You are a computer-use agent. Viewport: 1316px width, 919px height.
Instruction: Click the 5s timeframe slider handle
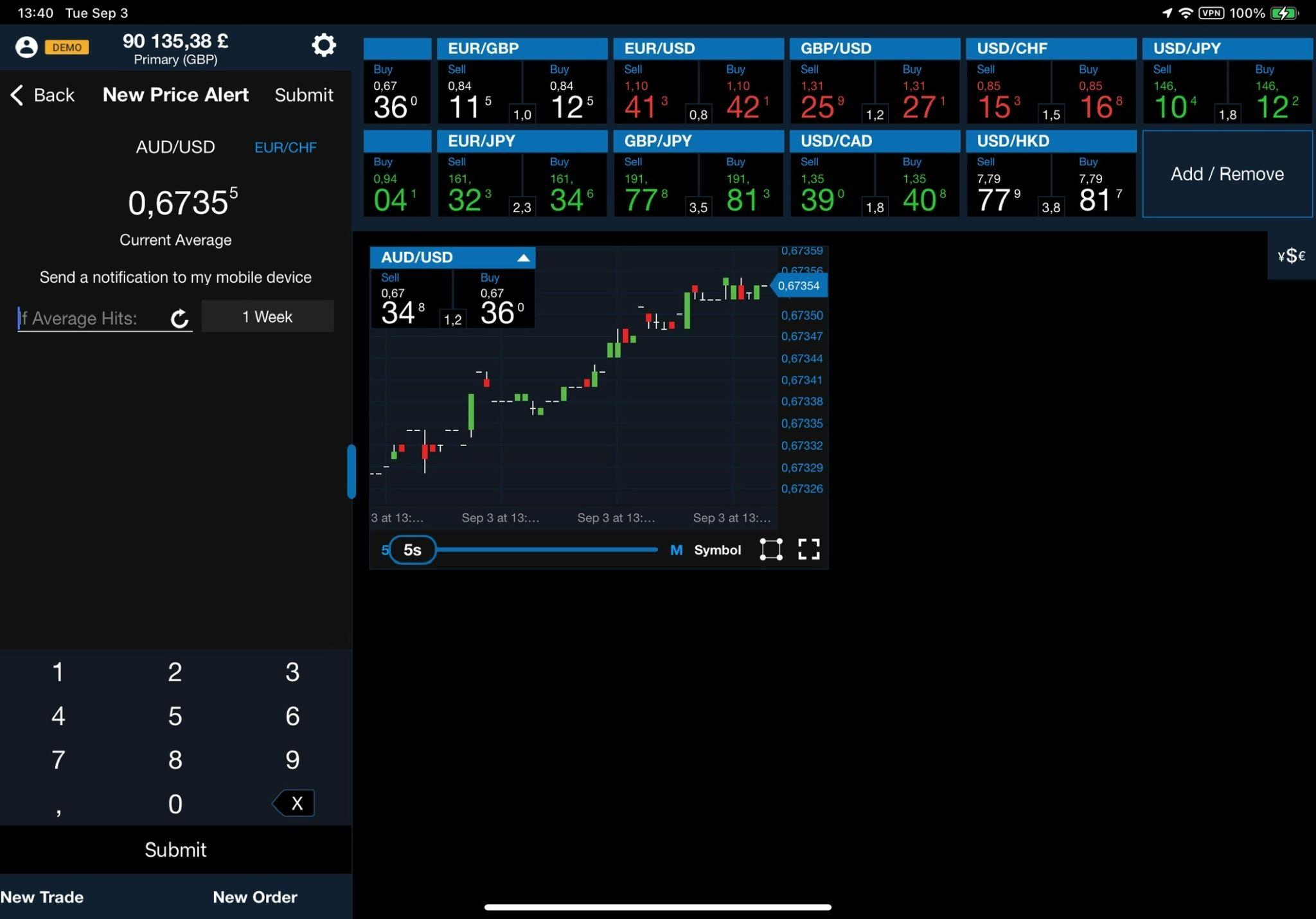[412, 550]
